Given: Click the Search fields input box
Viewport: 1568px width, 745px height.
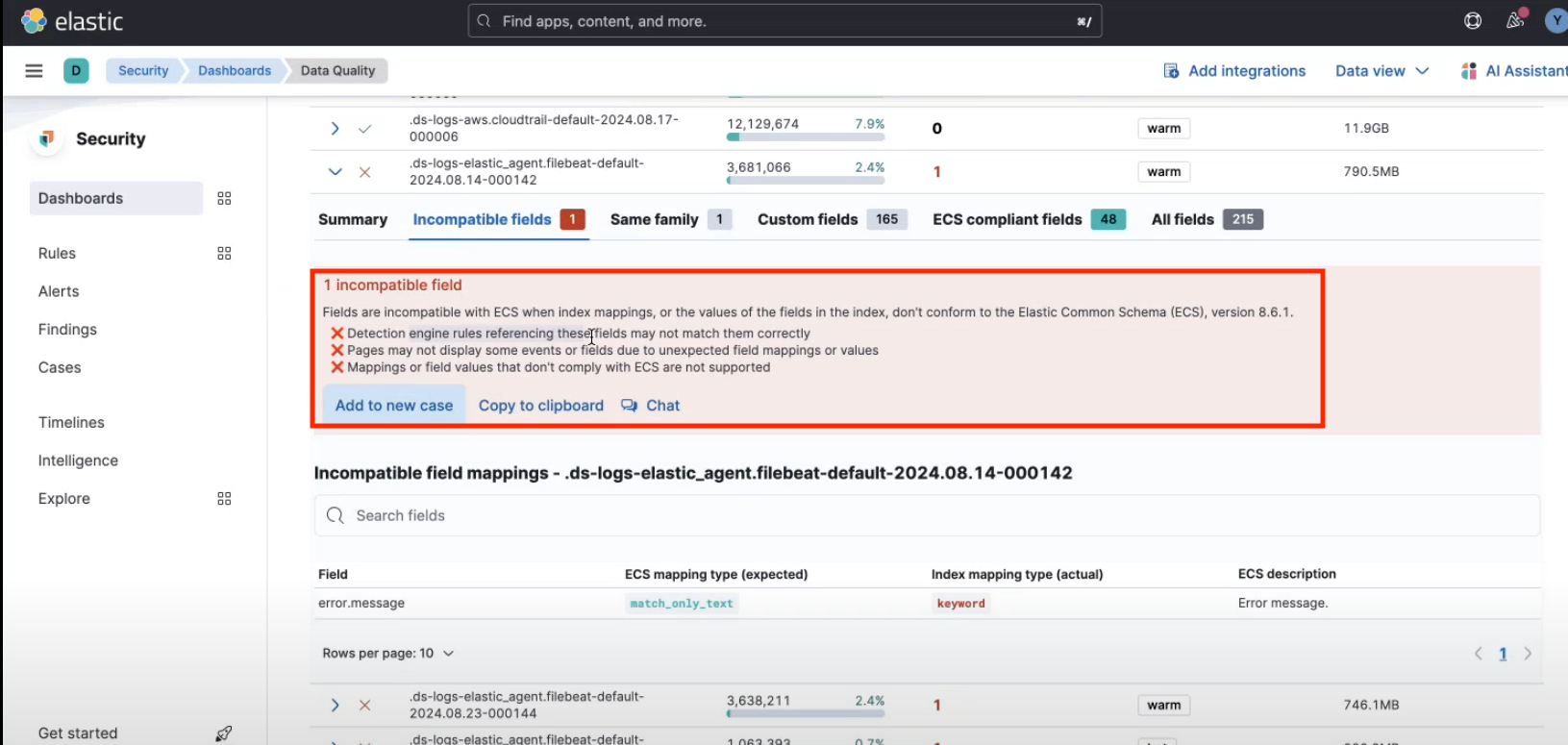Looking at the screenshot, I should point(927,516).
